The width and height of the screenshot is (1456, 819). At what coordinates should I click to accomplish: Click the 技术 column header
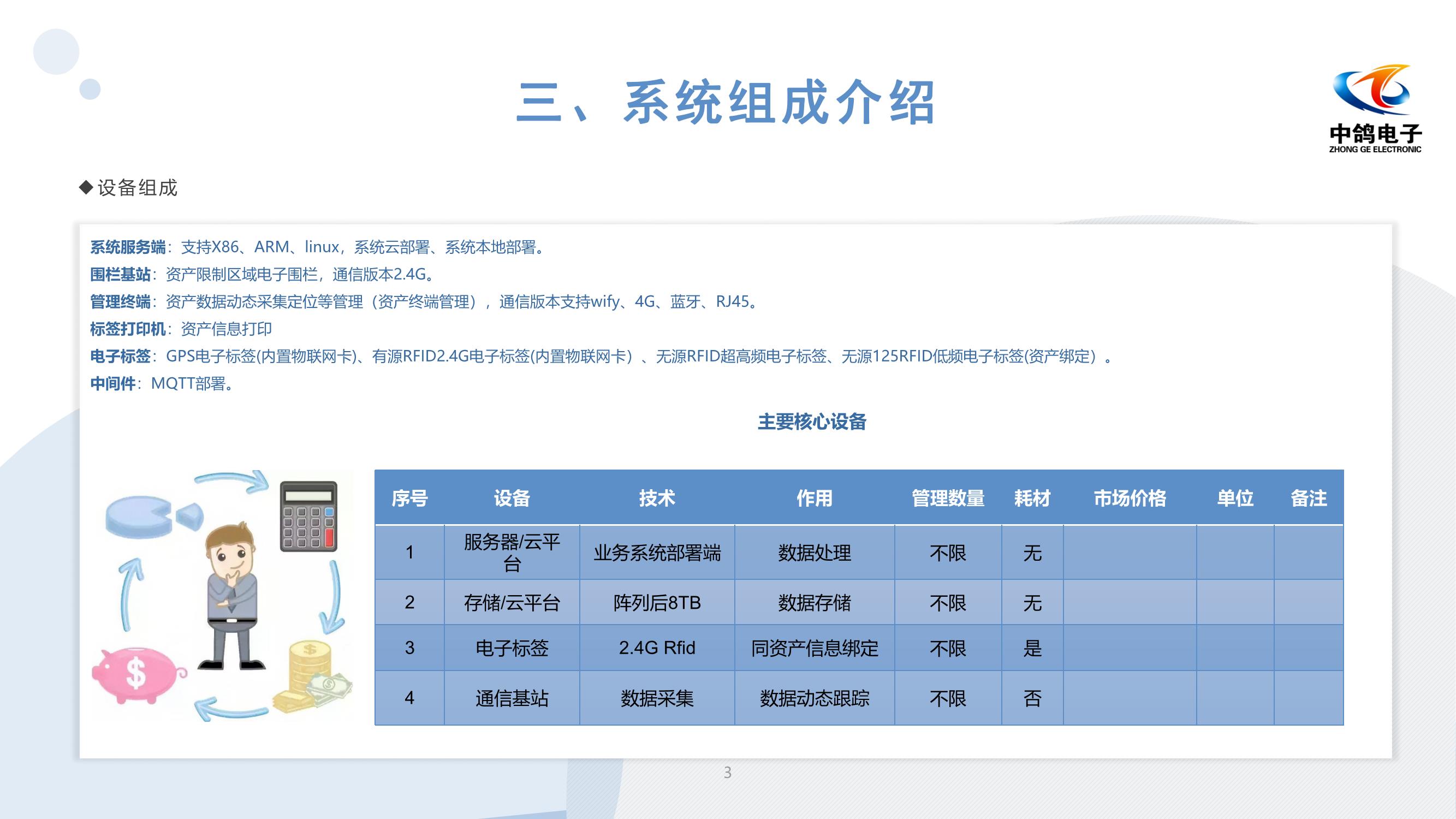pyautogui.click(x=657, y=498)
